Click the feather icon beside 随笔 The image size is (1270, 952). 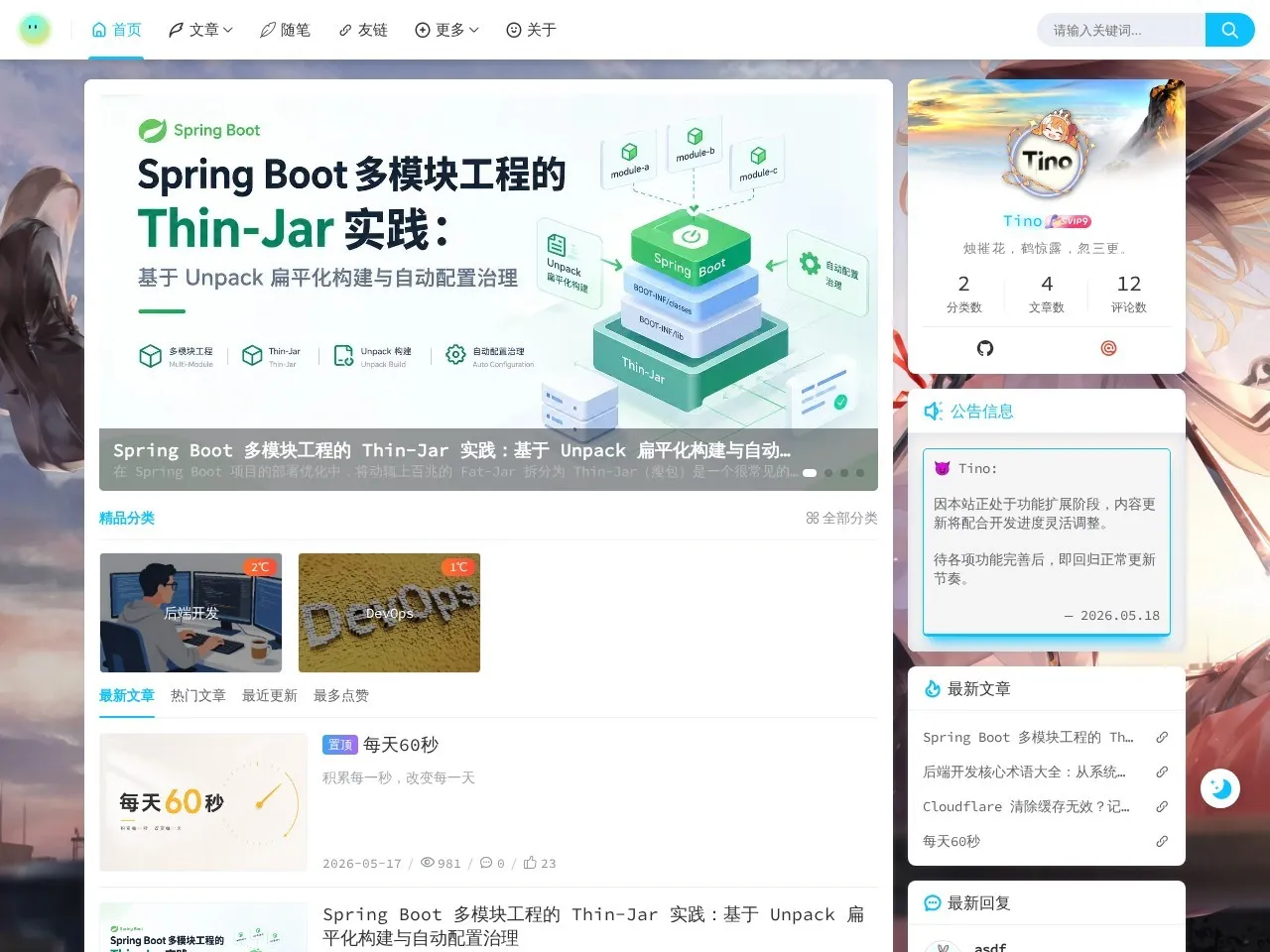click(x=268, y=30)
